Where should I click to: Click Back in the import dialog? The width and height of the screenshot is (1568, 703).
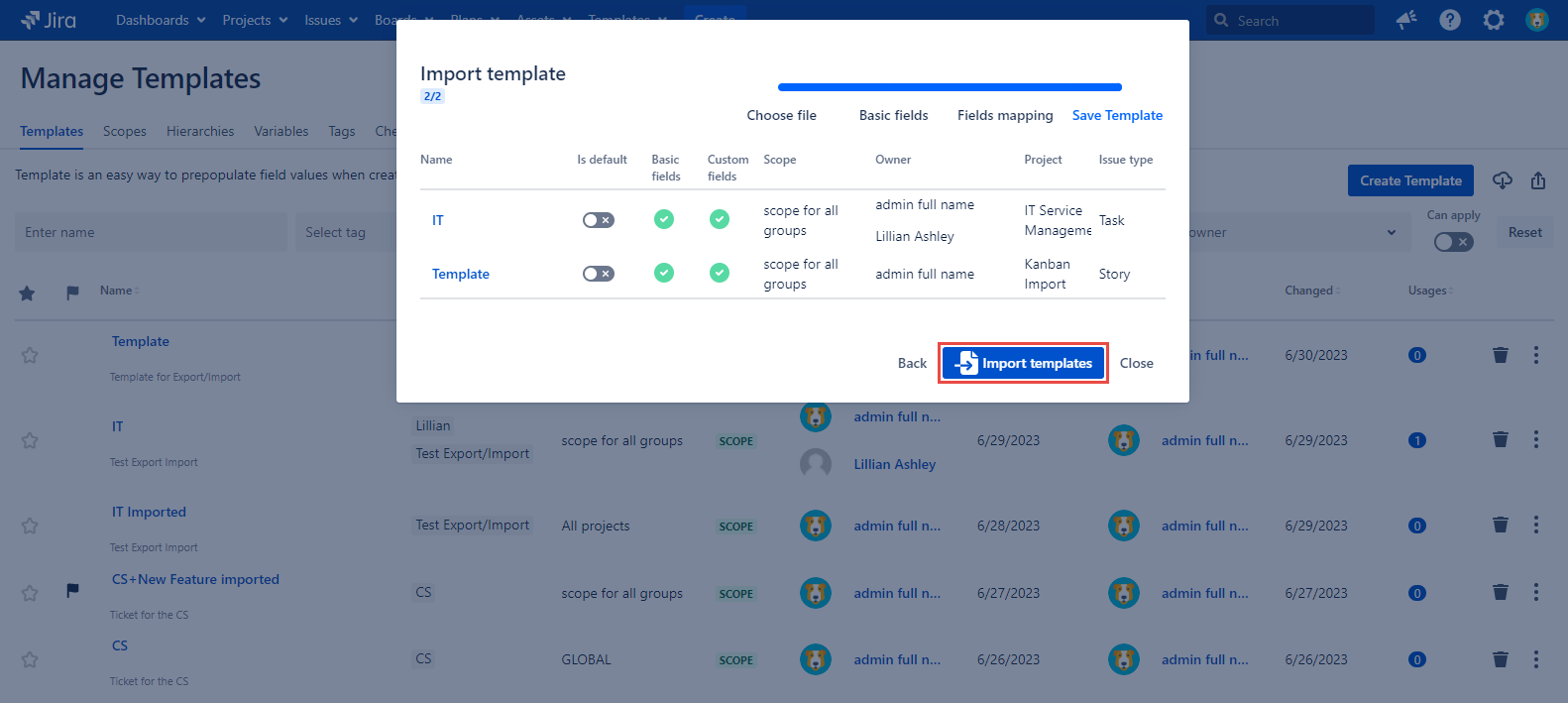click(912, 363)
